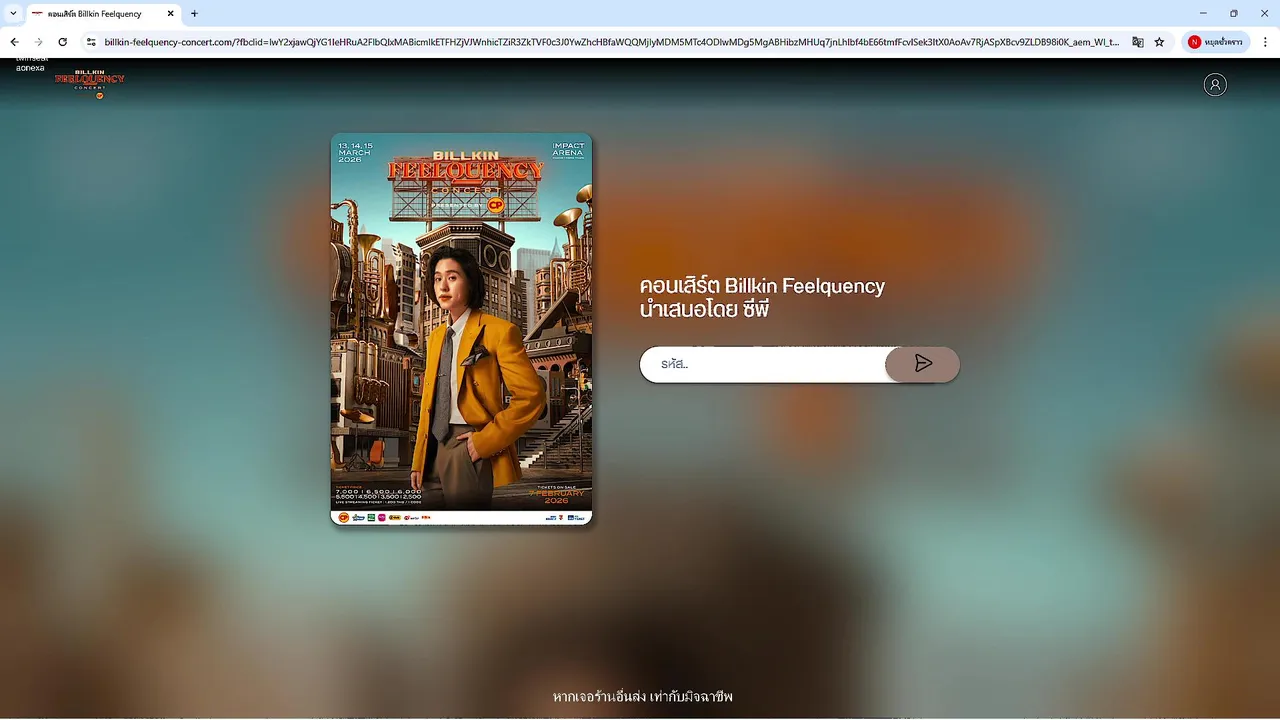
Task: Open the site information icon in address bar
Action: pos(91,42)
